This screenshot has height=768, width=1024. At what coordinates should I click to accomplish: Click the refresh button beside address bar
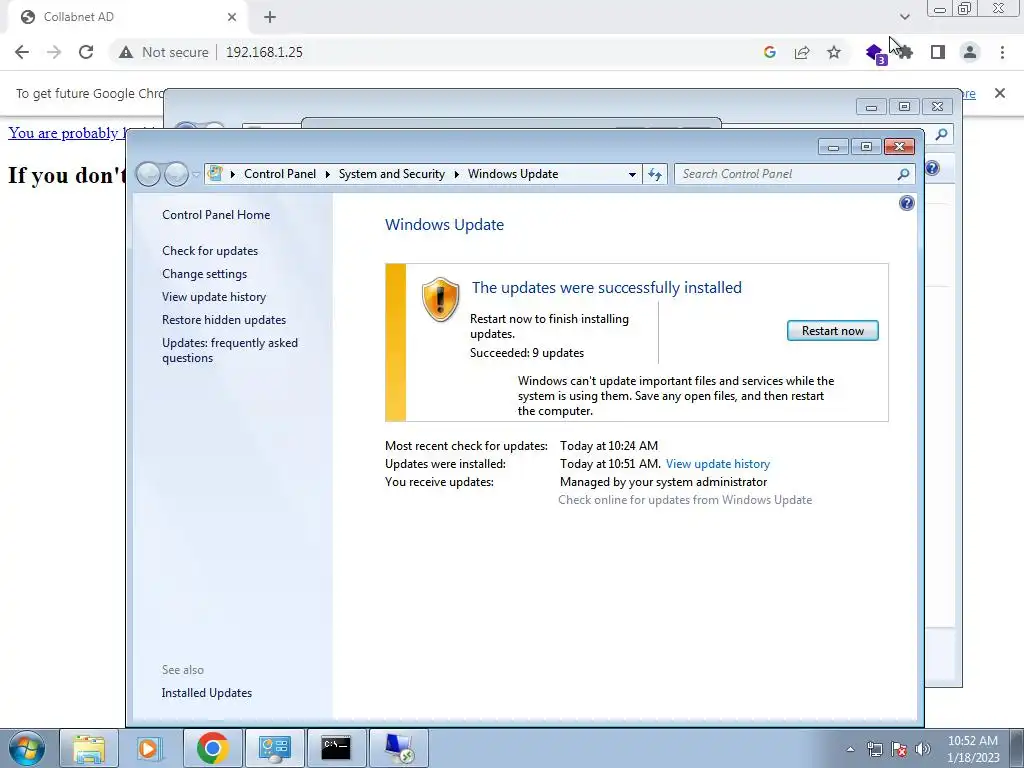point(654,174)
